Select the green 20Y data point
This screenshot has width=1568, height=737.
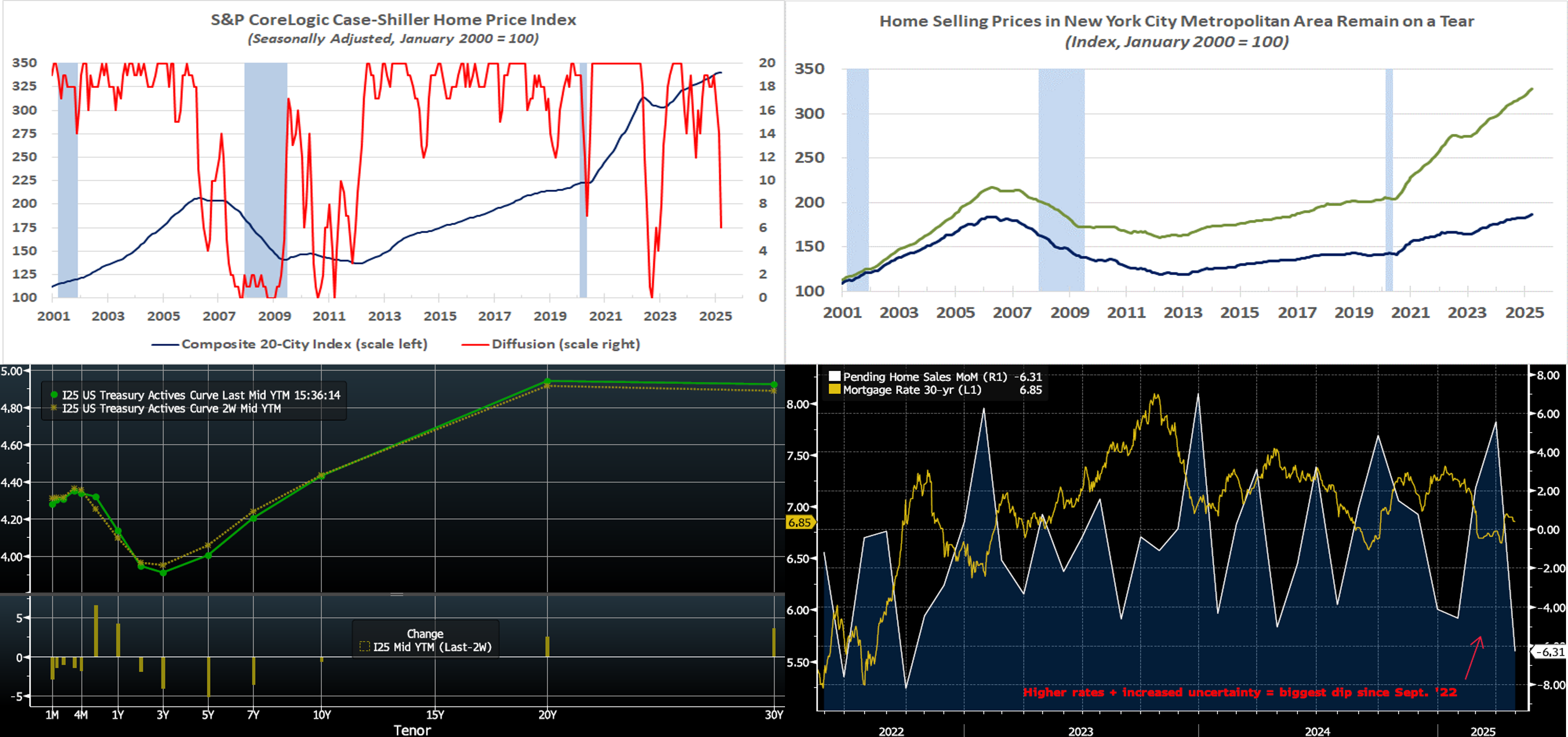547,381
